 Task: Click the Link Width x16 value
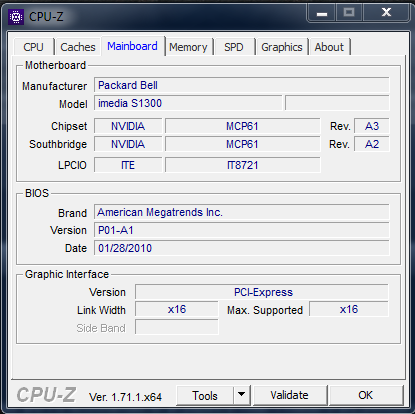(177, 309)
